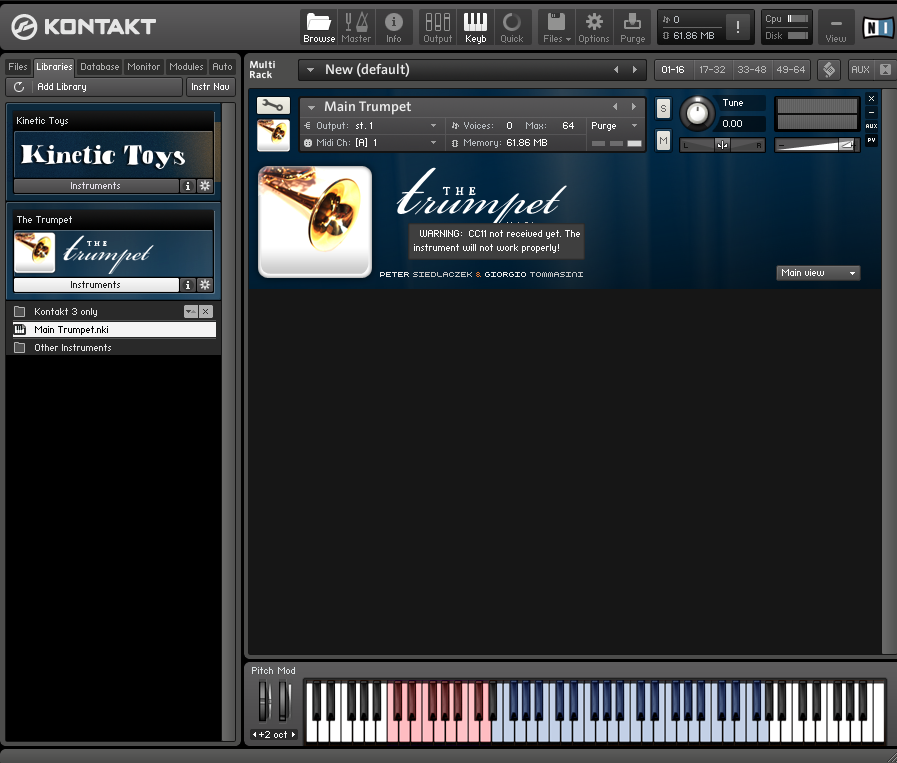Viewport: 897px width, 763px height.
Task: Toggle rack header minimize icon
Action: click(x=829, y=70)
